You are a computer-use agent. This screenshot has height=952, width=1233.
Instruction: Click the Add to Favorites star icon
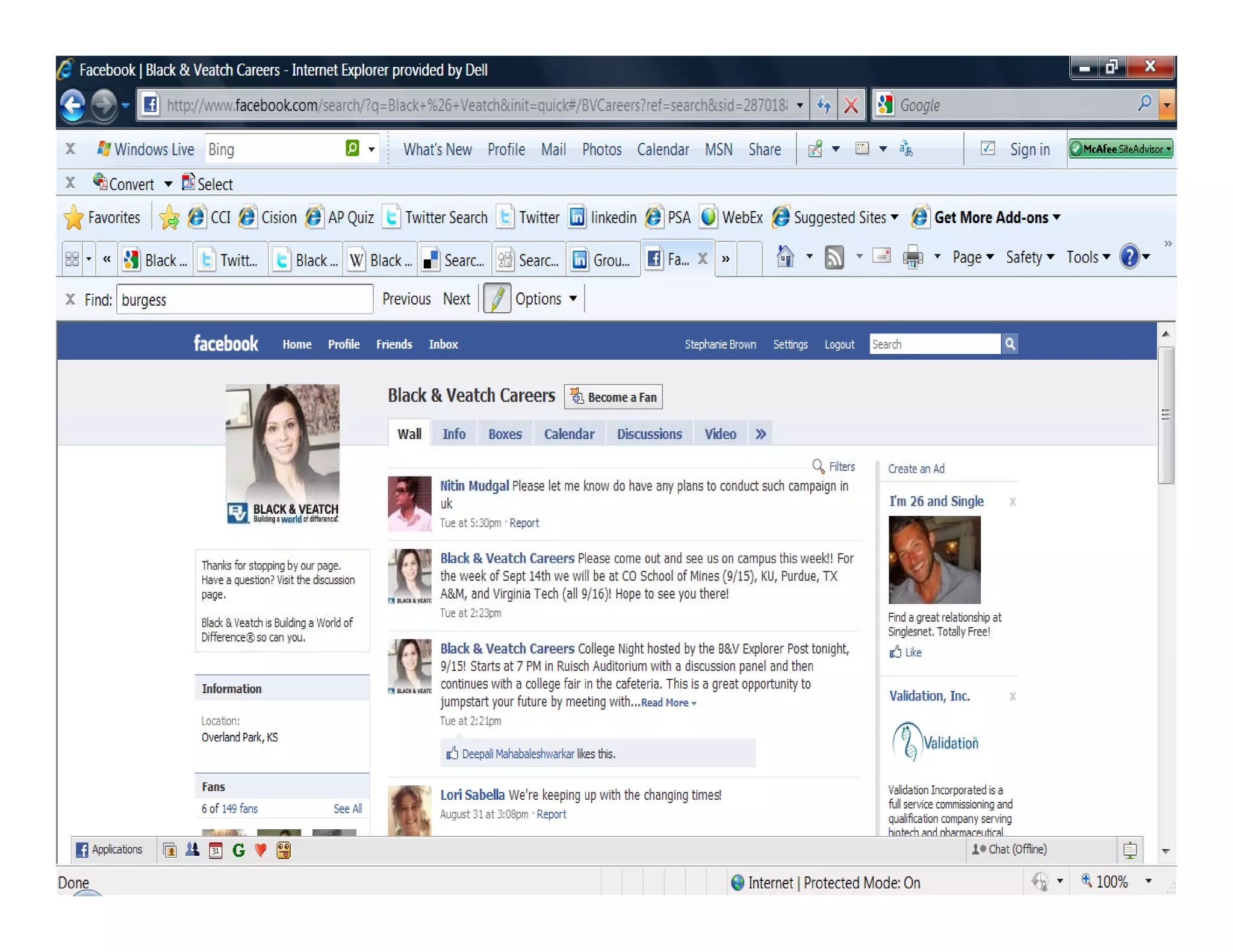click(x=169, y=218)
